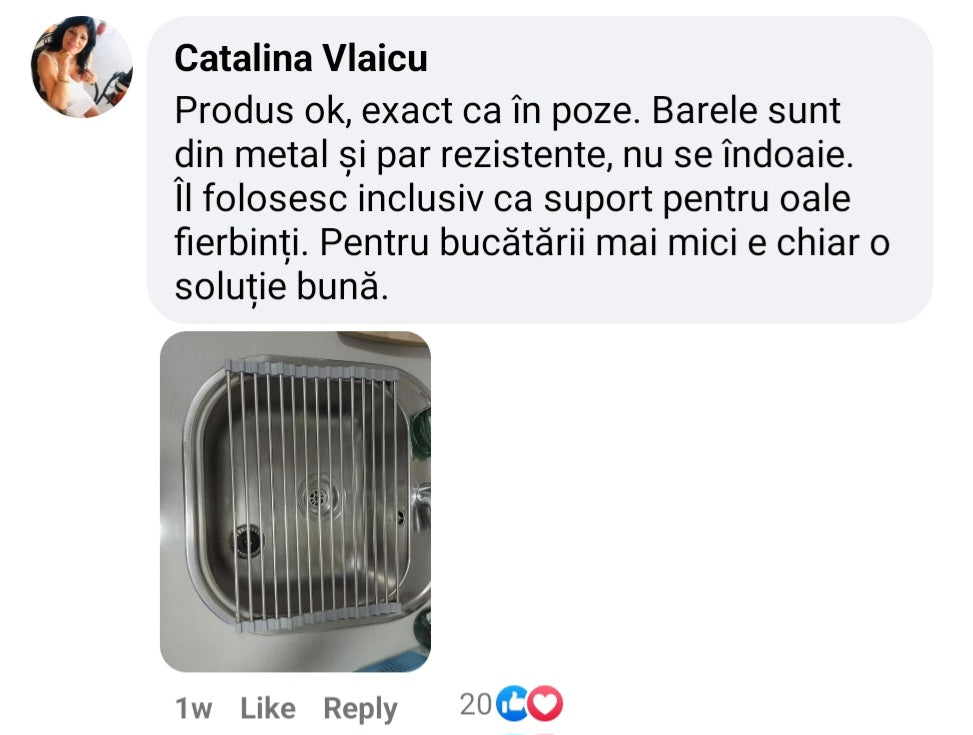Click the red heart reaction icon
973x735 pixels.
[x=545, y=703]
